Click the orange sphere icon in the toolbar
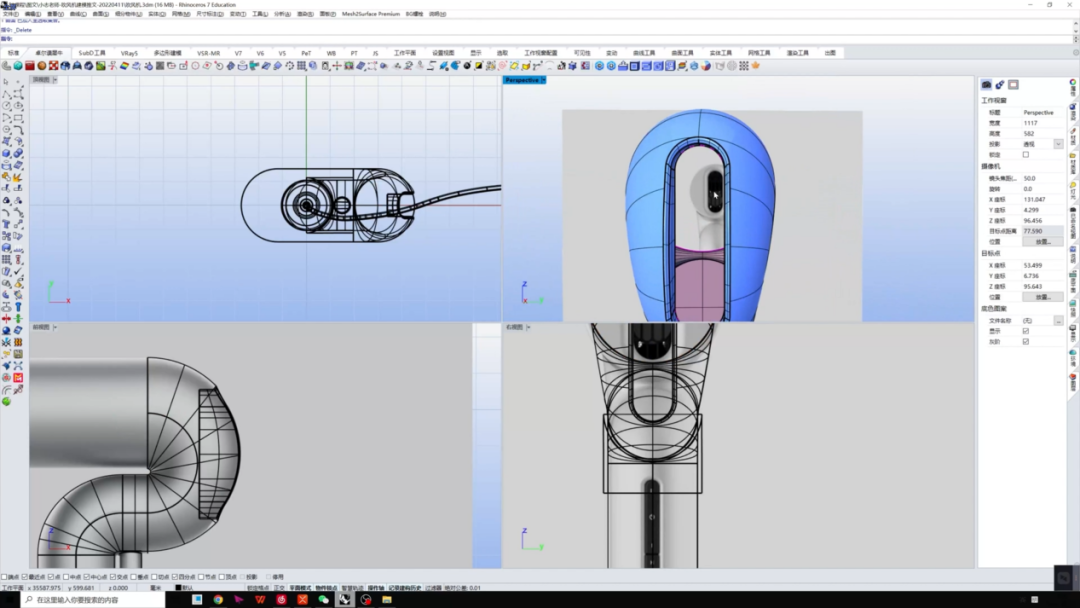Image resolution: width=1080 pixels, height=608 pixels. coord(41,66)
